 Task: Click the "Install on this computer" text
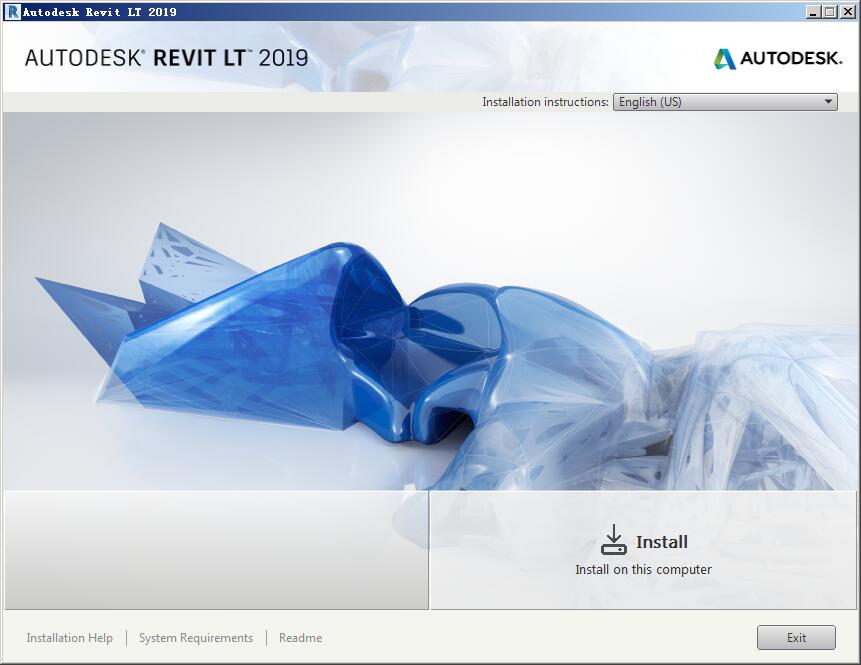click(643, 569)
